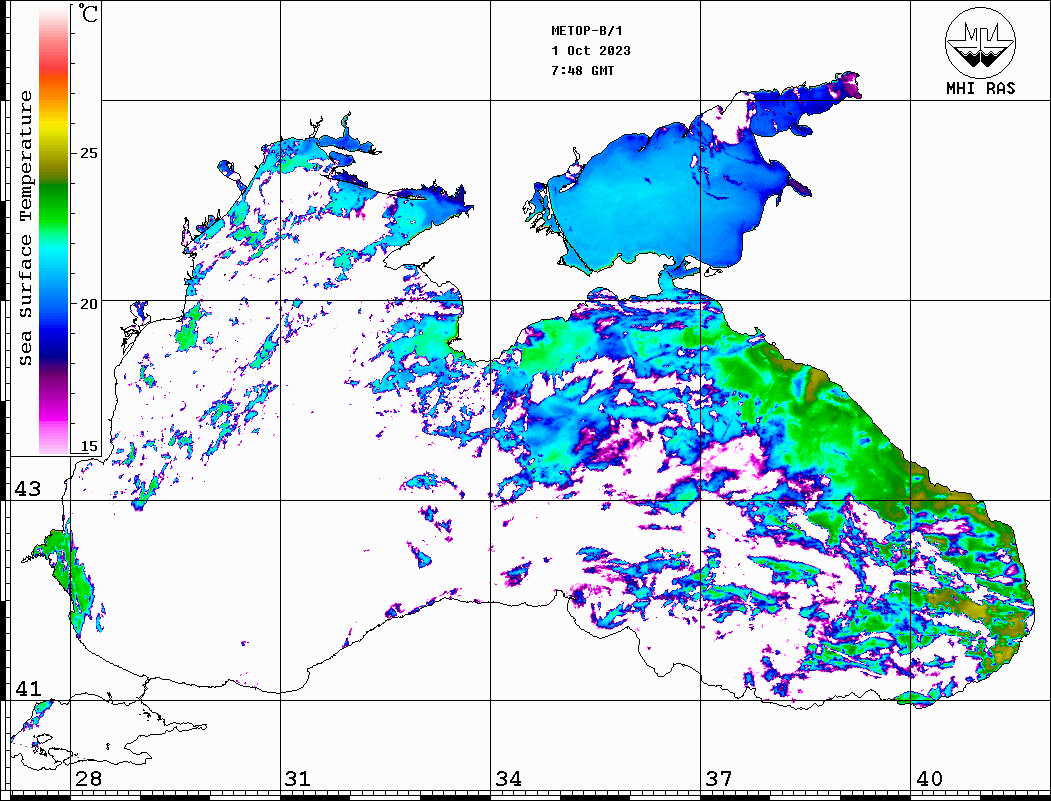
Task: Click the 'MHI RAS' label under the logo
Action: (981, 88)
